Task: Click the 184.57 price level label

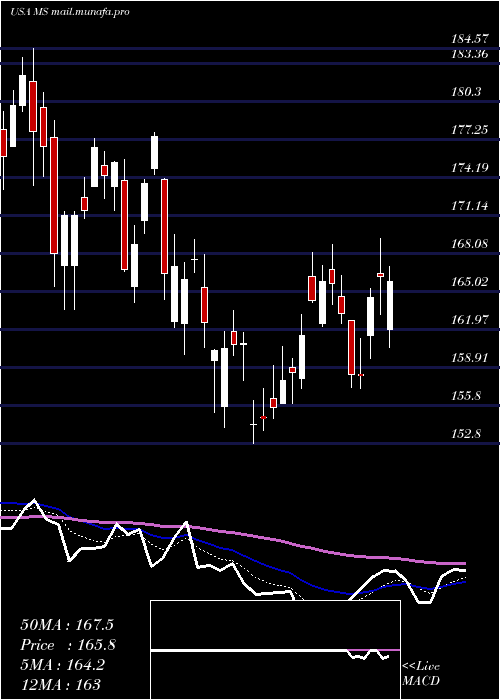Action: point(469,39)
